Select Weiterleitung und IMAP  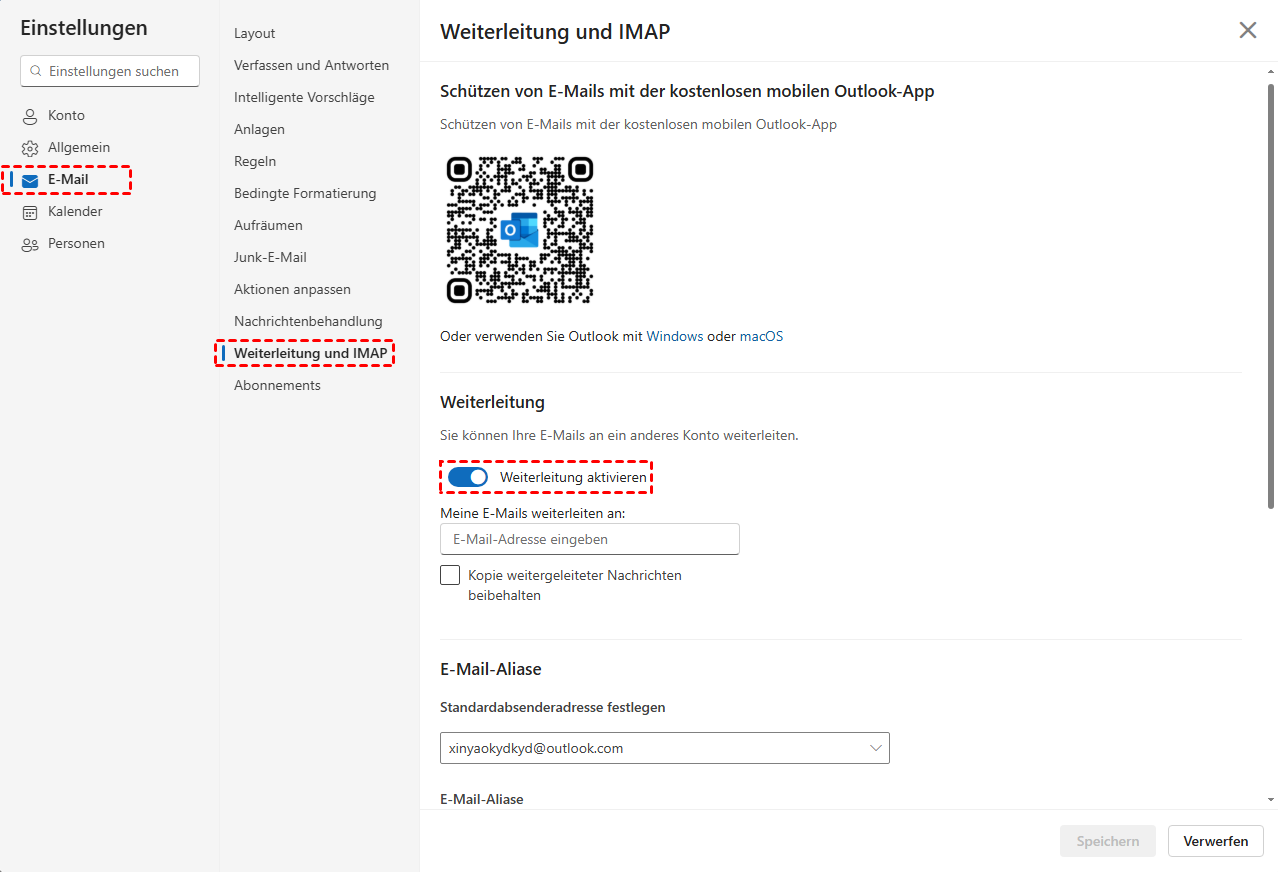[311, 353]
